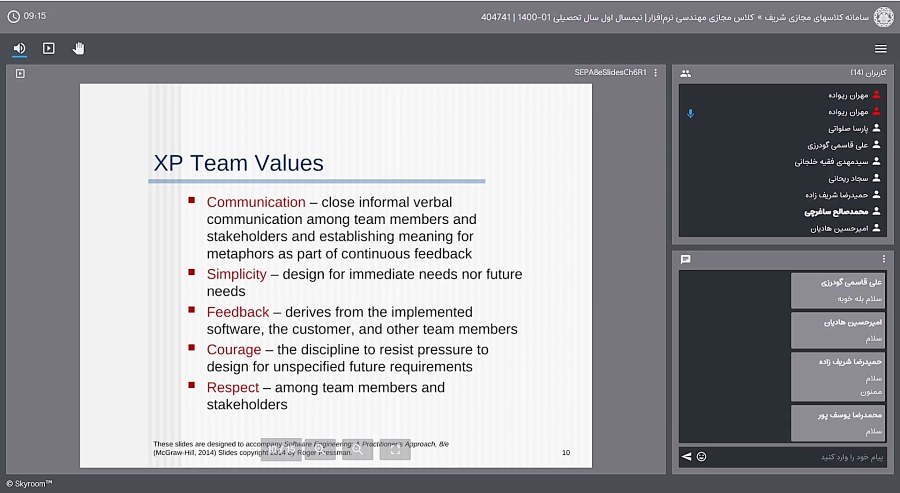Click the users group icon
Viewport: 900px width, 493px height.
pos(686,73)
